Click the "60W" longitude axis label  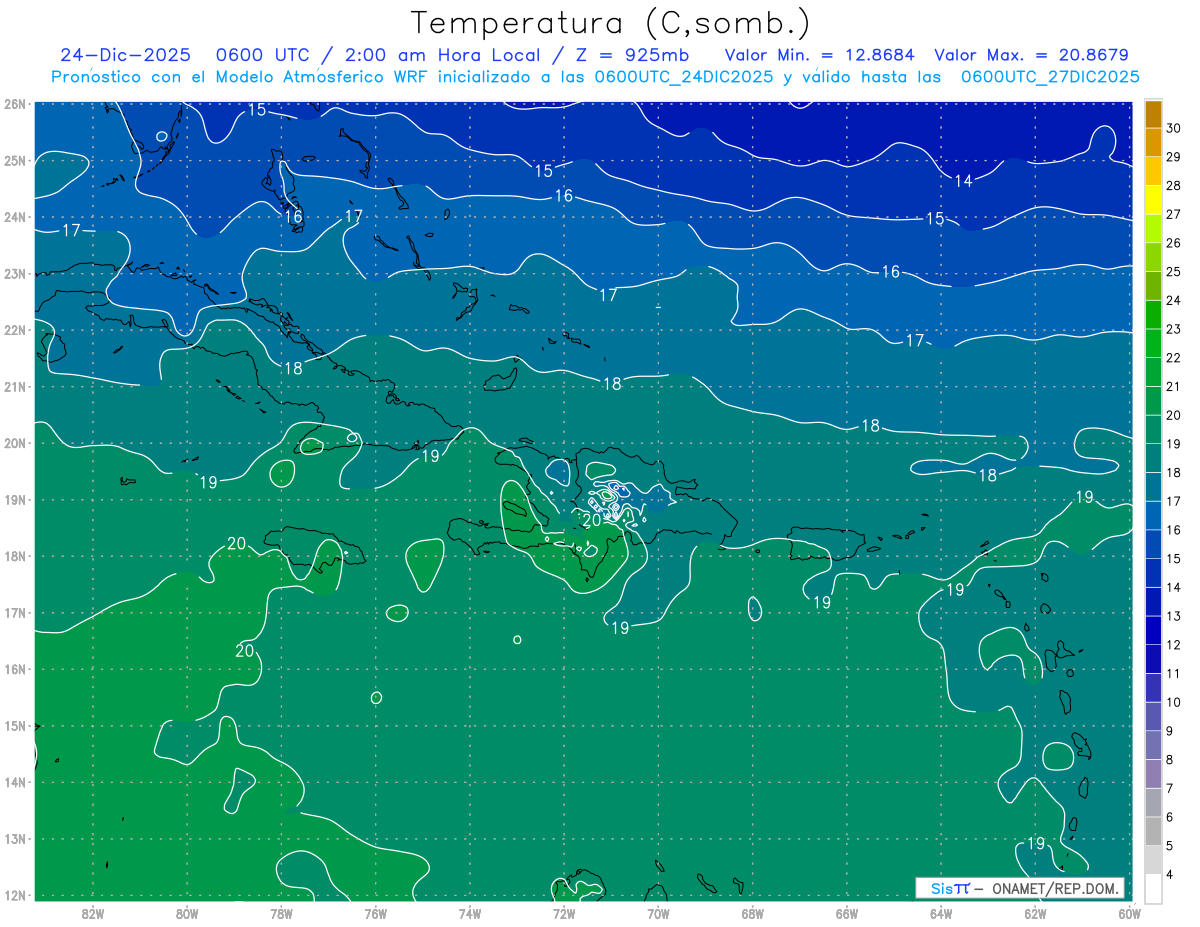pos(1129,913)
